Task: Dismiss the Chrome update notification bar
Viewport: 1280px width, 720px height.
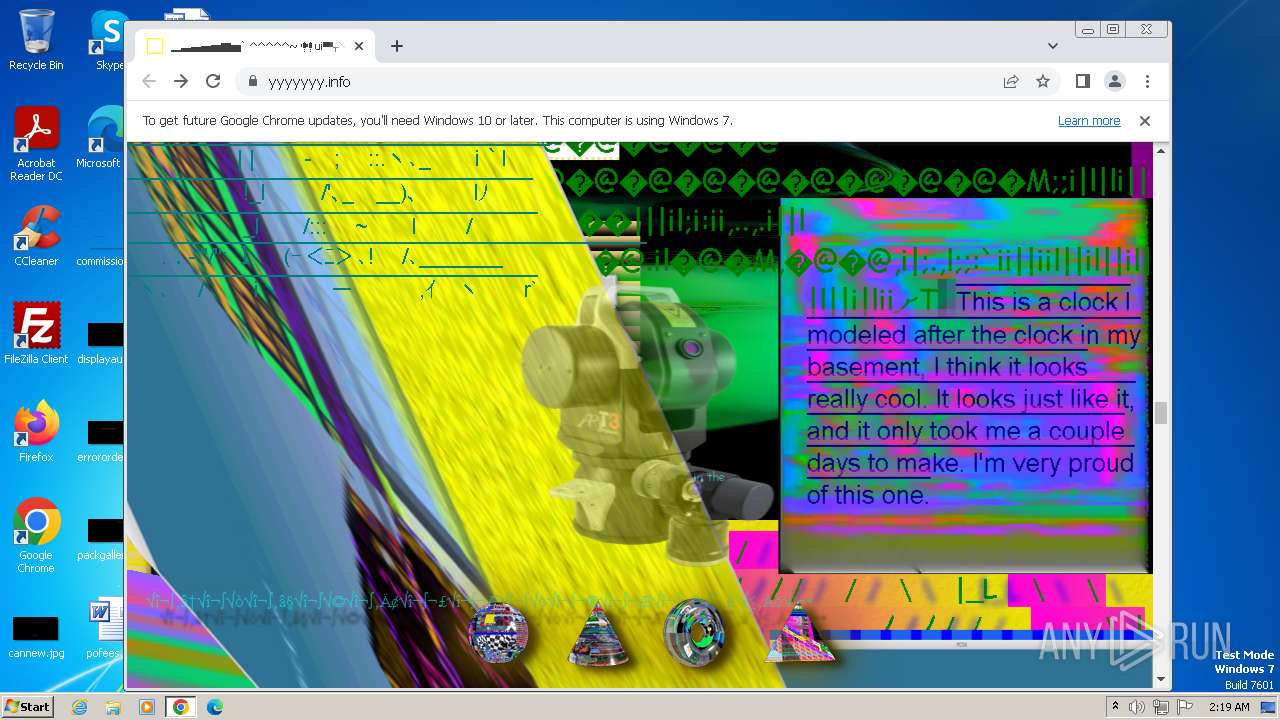Action: click(1145, 121)
